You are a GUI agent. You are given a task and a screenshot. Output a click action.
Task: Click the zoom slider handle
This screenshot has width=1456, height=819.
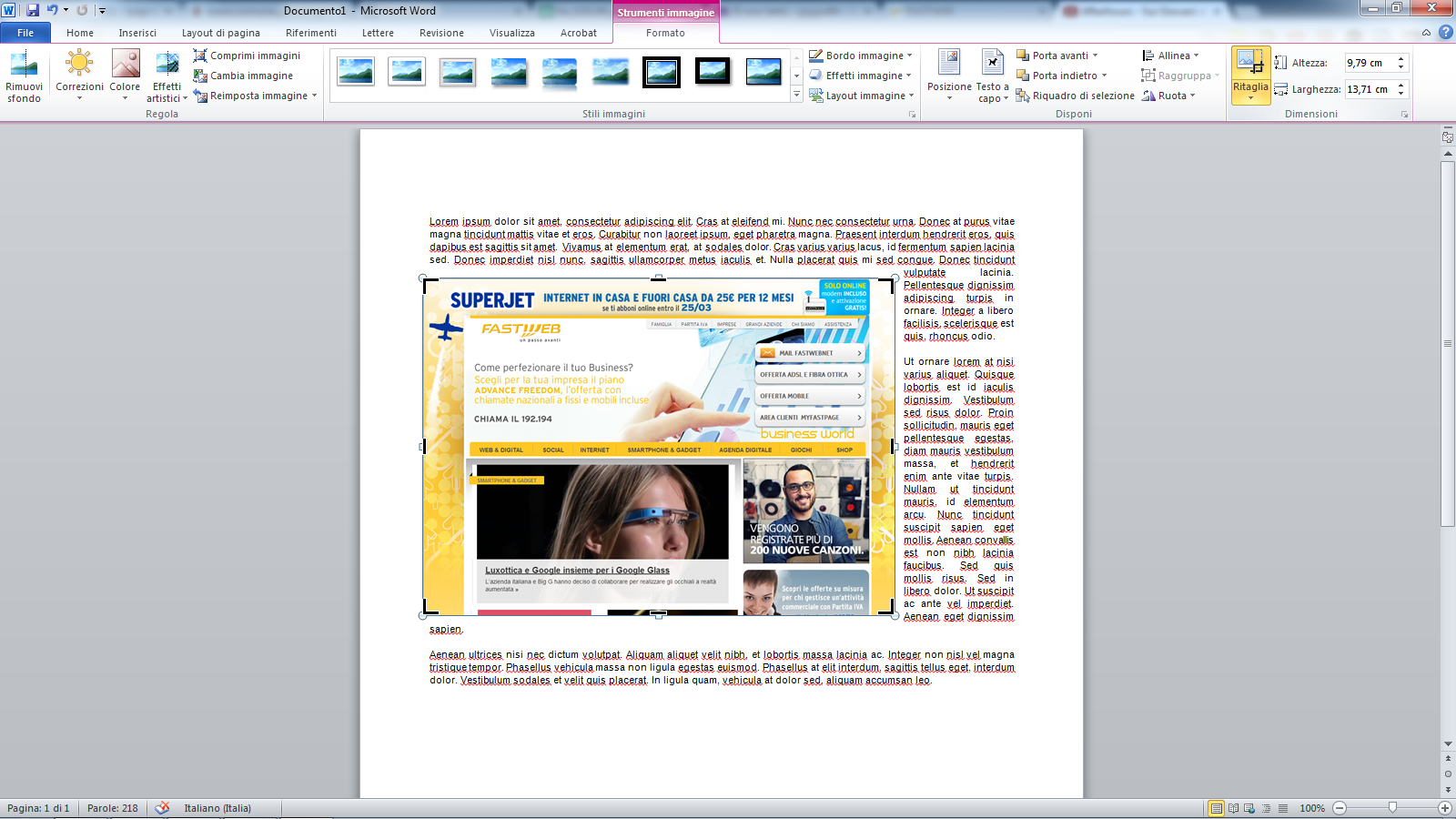coord(1392,808)
